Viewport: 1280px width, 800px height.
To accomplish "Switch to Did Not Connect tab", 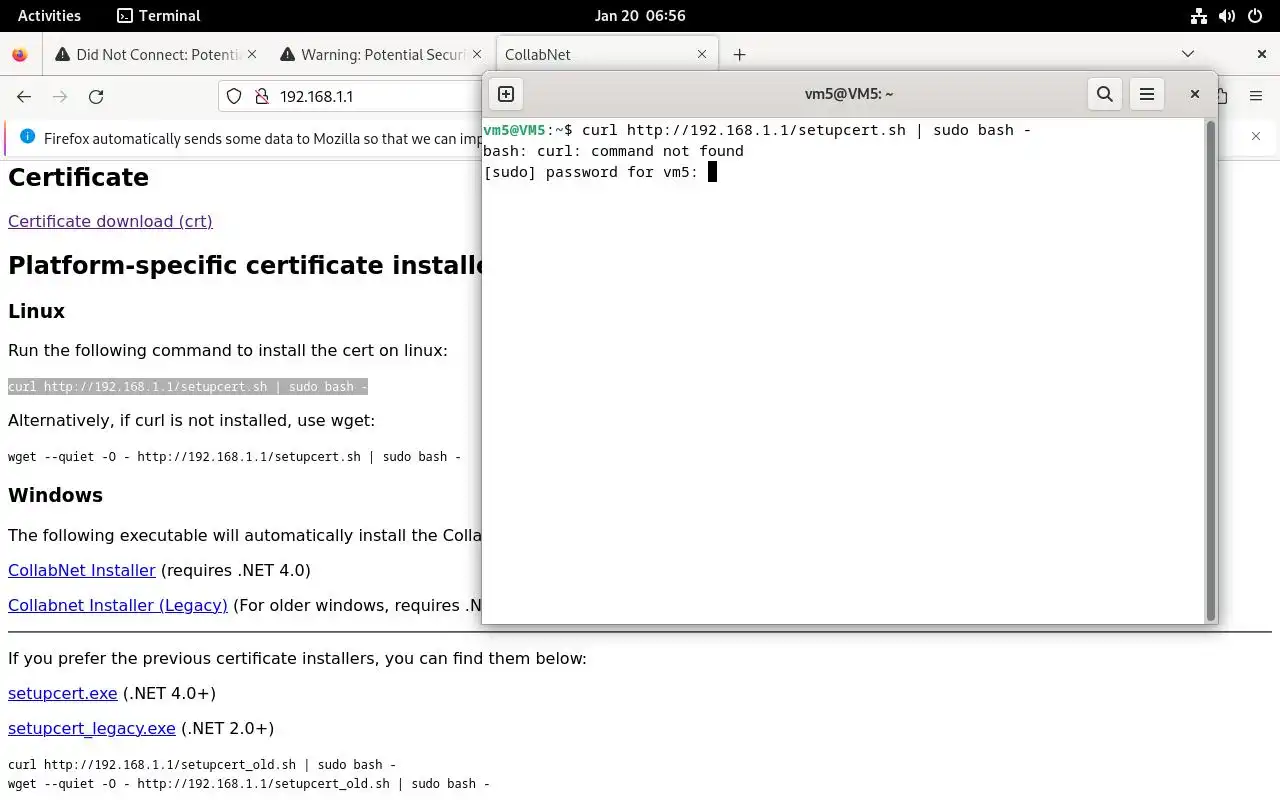I will click(x=150, y=54).
